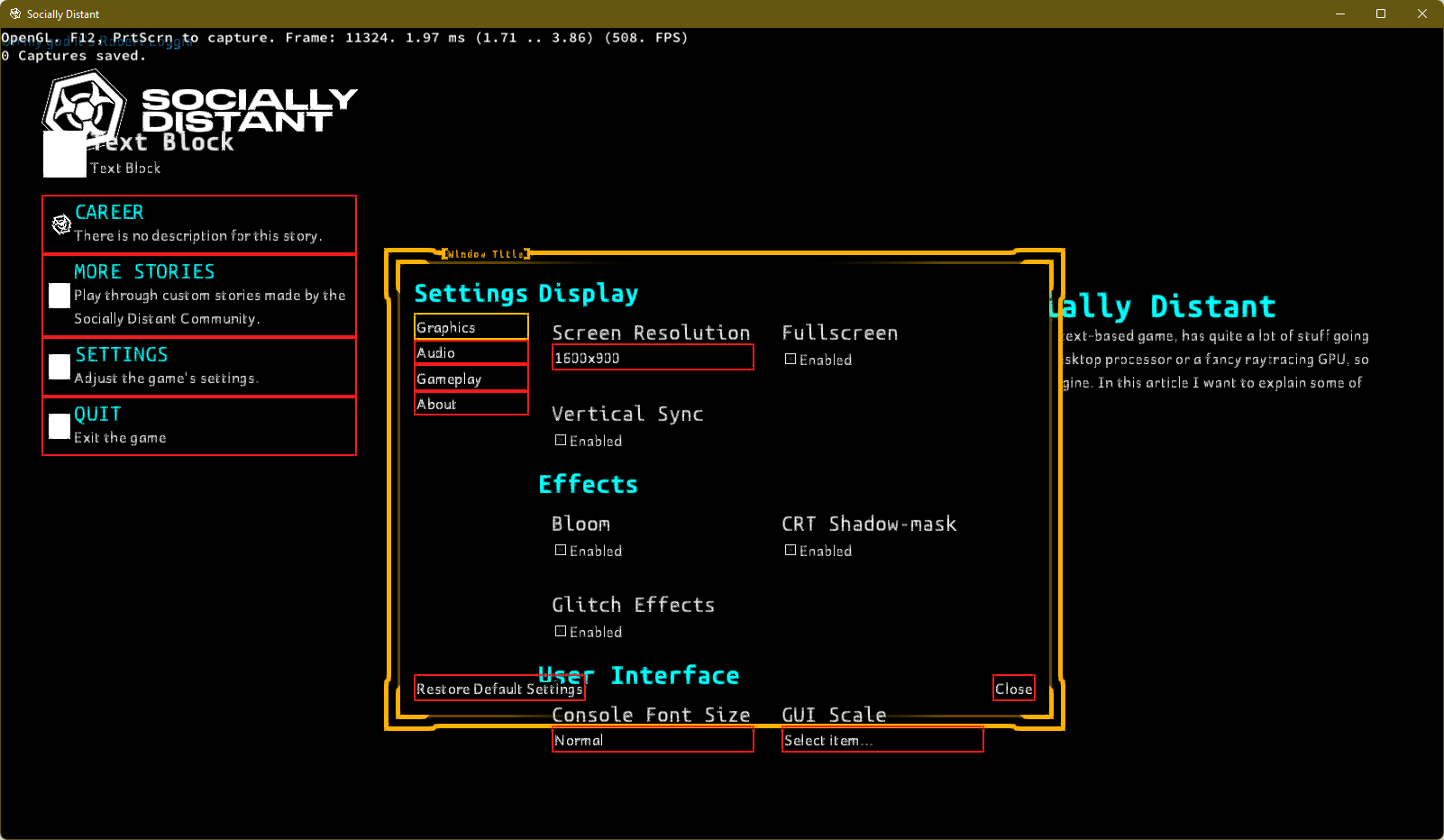Open the More Stories menu entry
This screenshot has height=840, width=1444.
pyautogui.click(x=199, y=296)
